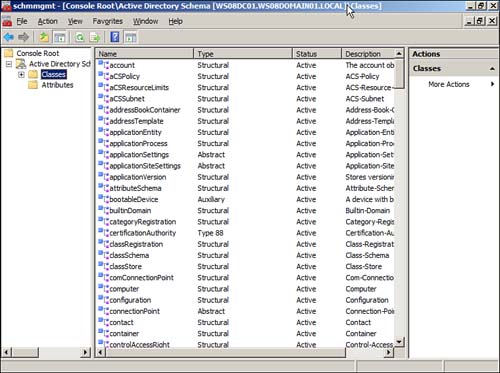Open the View menu
The width and height of the screenshot is (500, 373).
click(75, 21)
